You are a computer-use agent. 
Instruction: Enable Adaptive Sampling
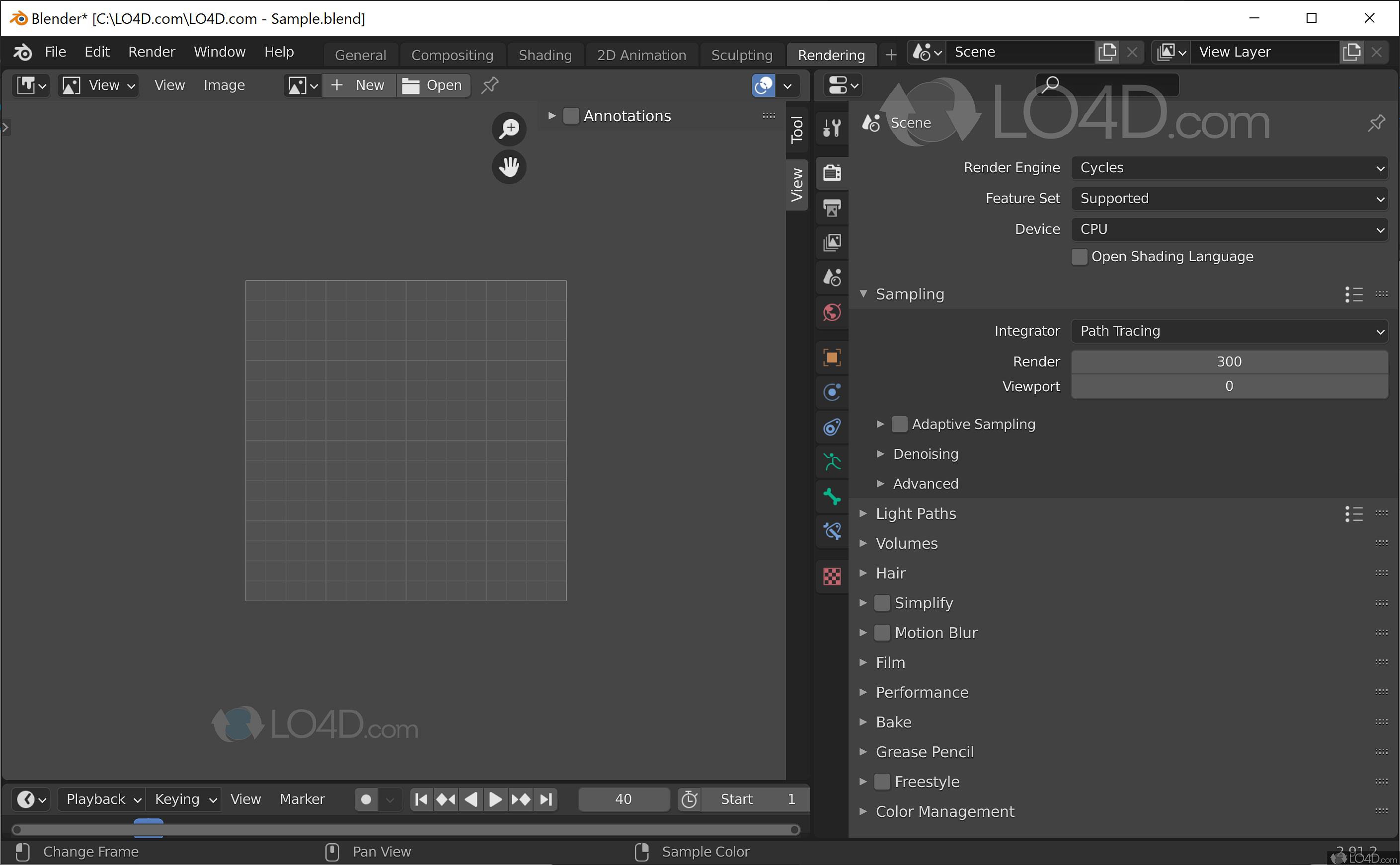[900, 424]
